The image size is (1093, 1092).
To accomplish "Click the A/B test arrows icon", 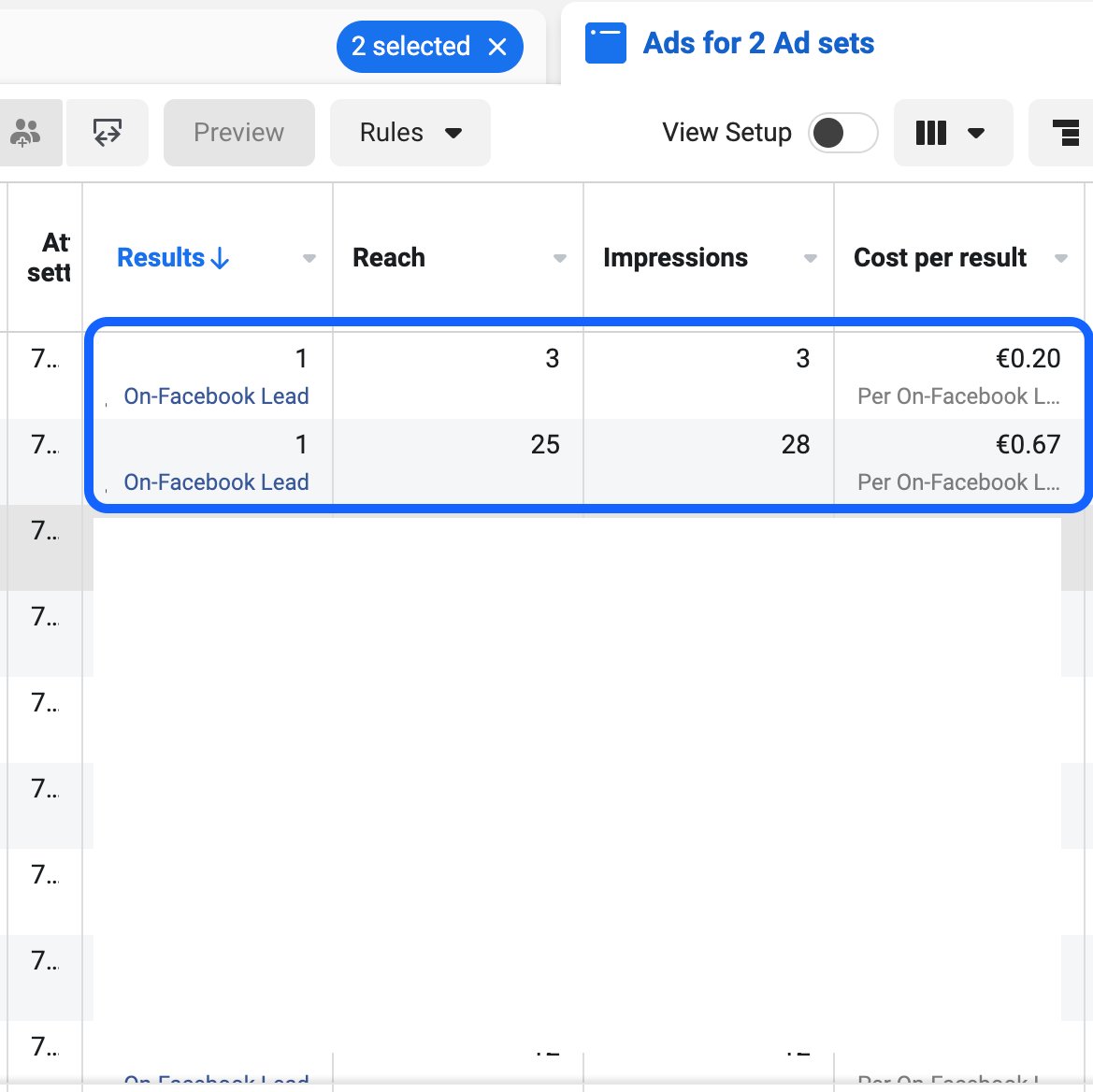I will coord(108,133).
